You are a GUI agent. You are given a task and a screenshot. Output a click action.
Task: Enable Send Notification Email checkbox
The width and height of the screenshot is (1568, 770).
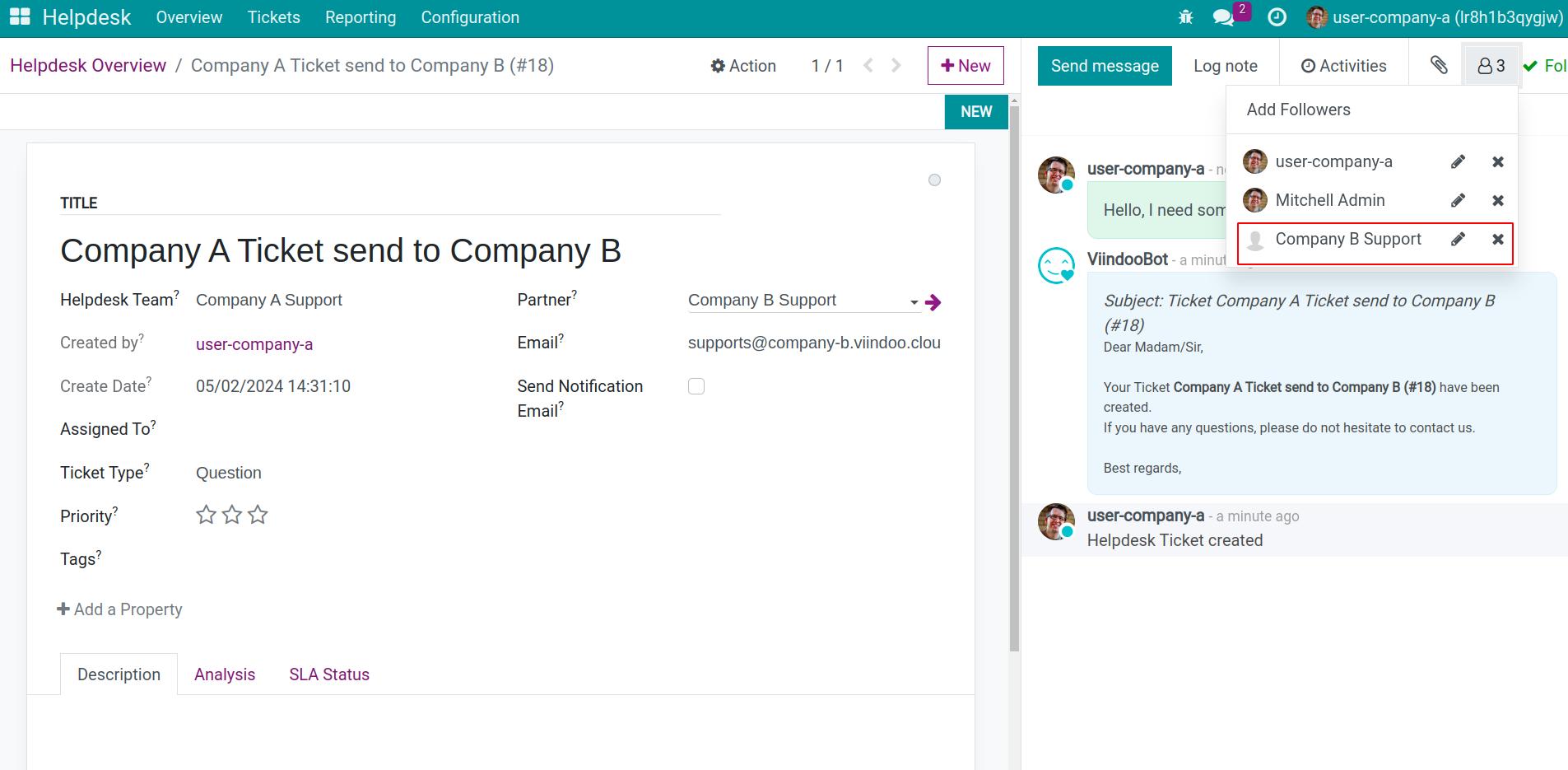pyautogui.click(x=696, y=386)
